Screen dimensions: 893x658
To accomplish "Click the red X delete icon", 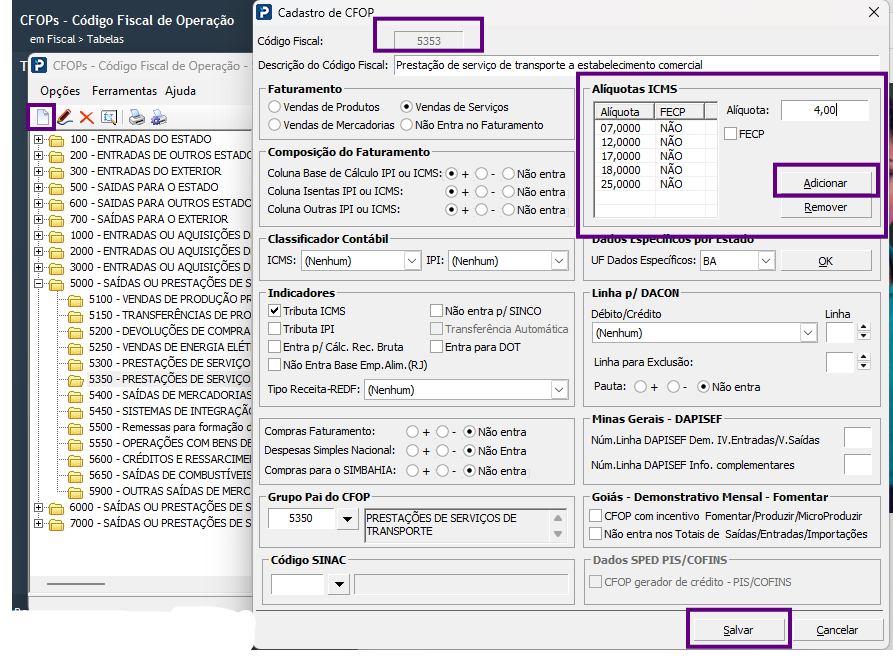I will pos(87,117).
